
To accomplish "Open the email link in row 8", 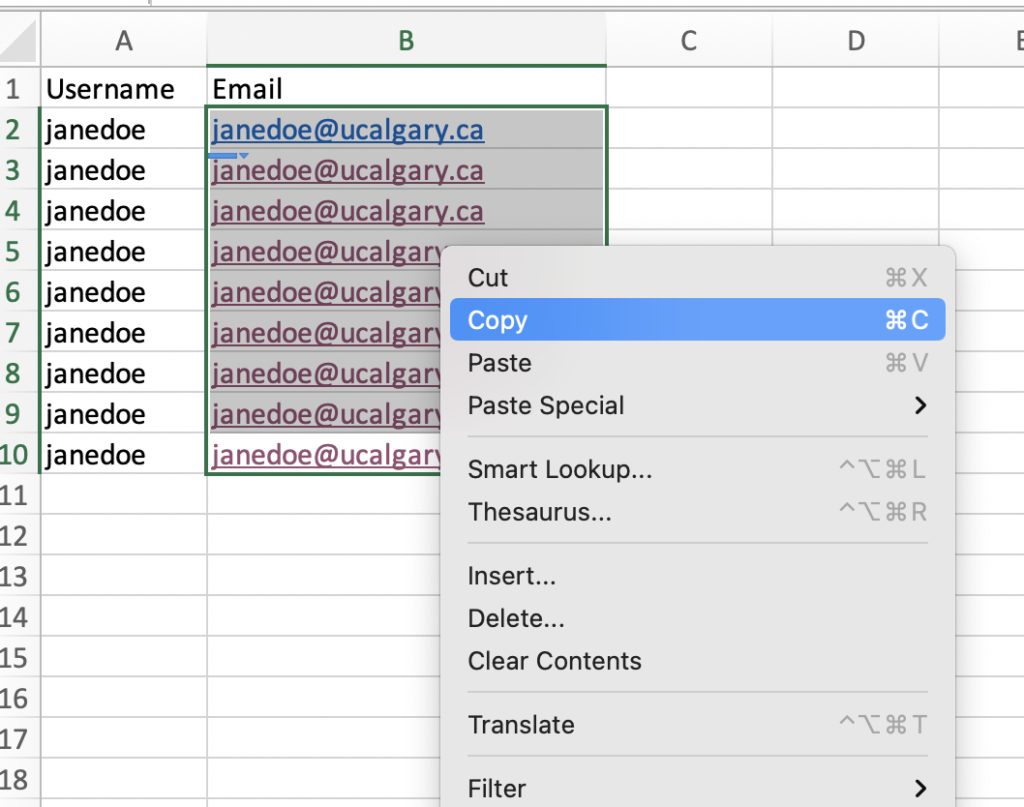I will [x=327, y=373].
